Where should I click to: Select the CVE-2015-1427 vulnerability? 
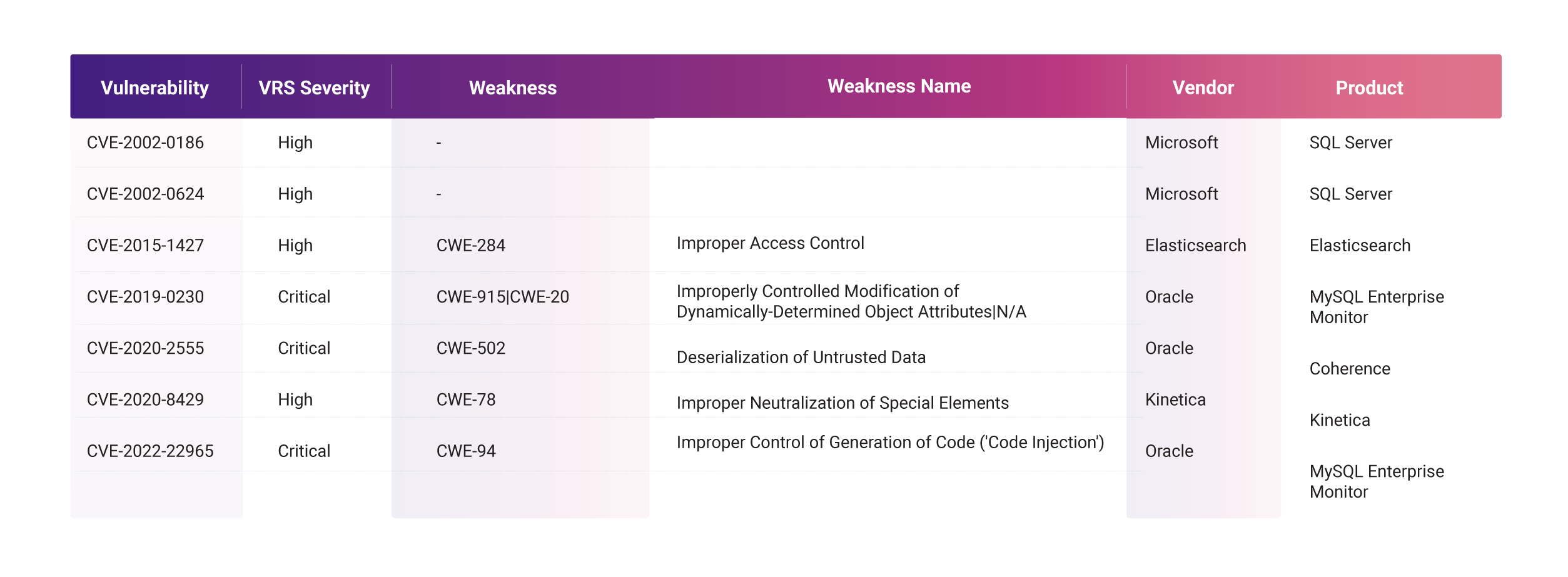pyautogui.click(x=145, y=245)
